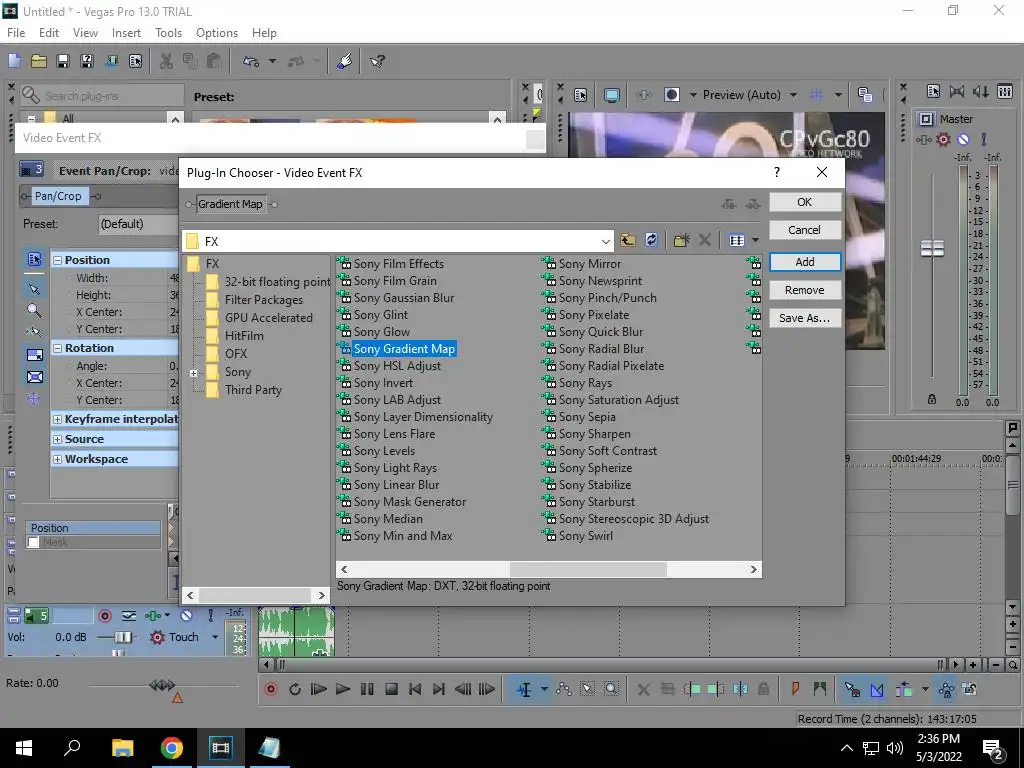
Task: Click the Refresh icon in Plug-In Chooser
Action: 651,240
